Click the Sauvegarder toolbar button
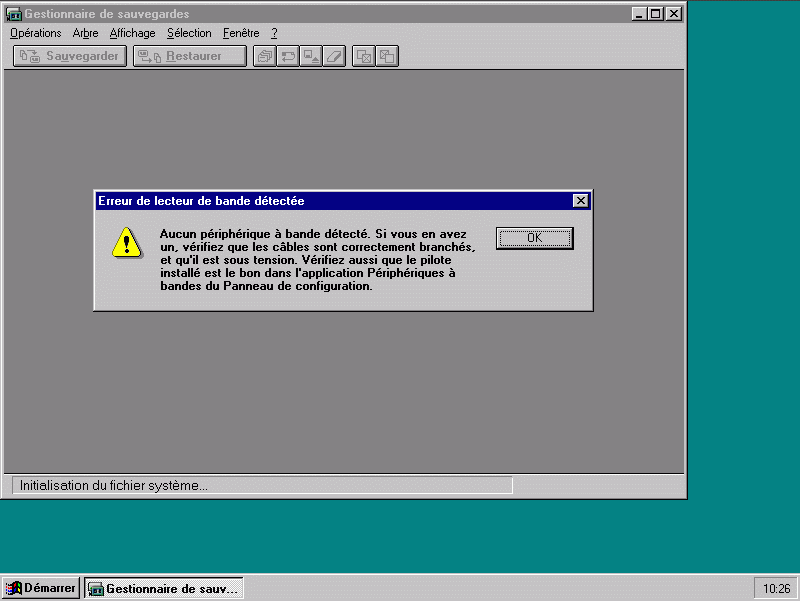The height and width of the screenshot is (601, 800). tap(70, 56)
